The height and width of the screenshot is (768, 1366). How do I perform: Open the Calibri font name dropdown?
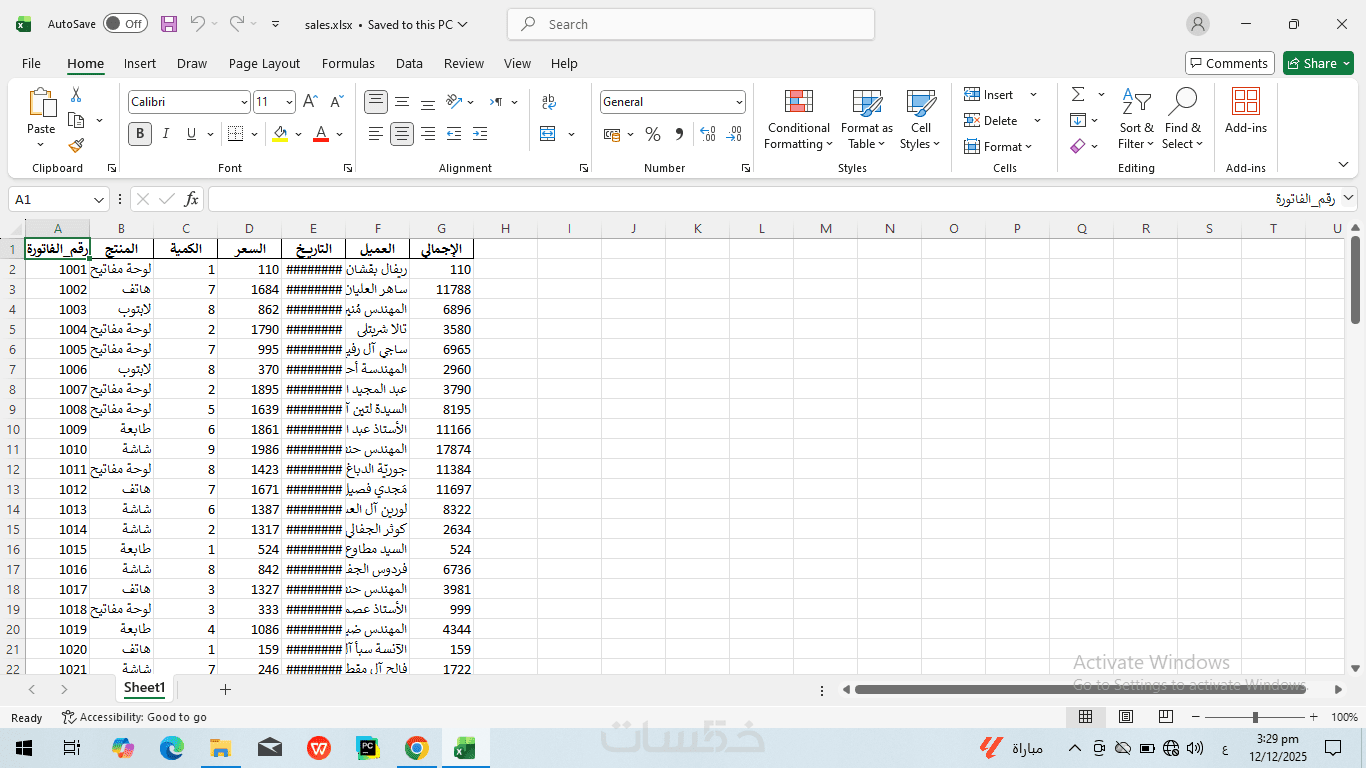244,102
